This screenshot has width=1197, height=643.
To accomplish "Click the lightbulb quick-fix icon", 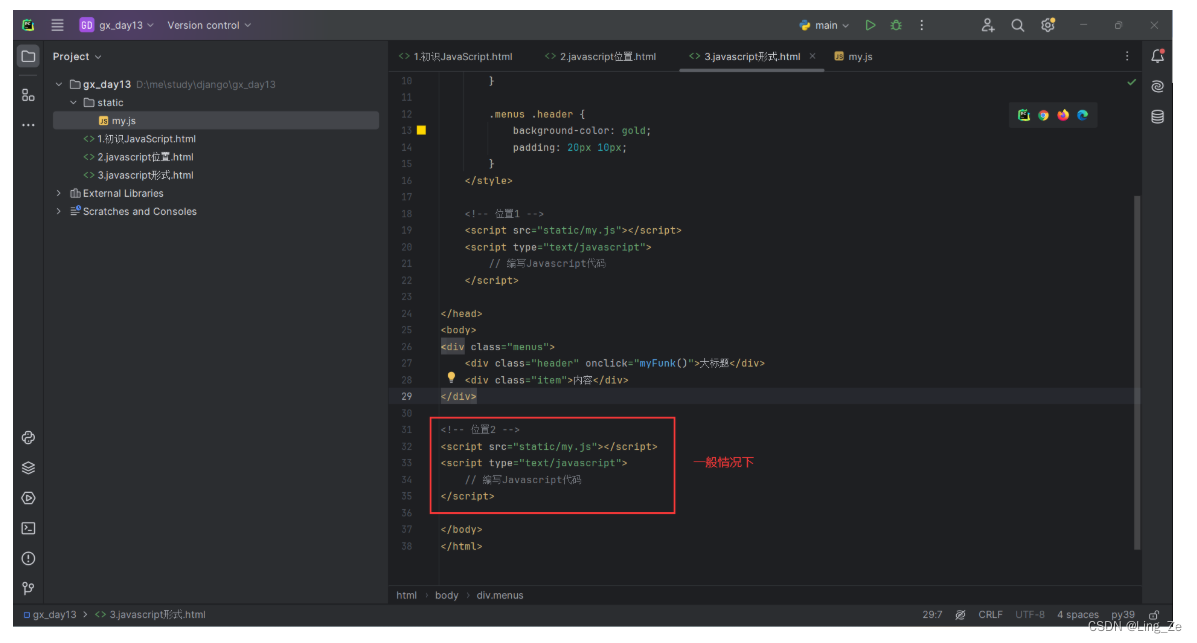I will (x=451, y=377).
